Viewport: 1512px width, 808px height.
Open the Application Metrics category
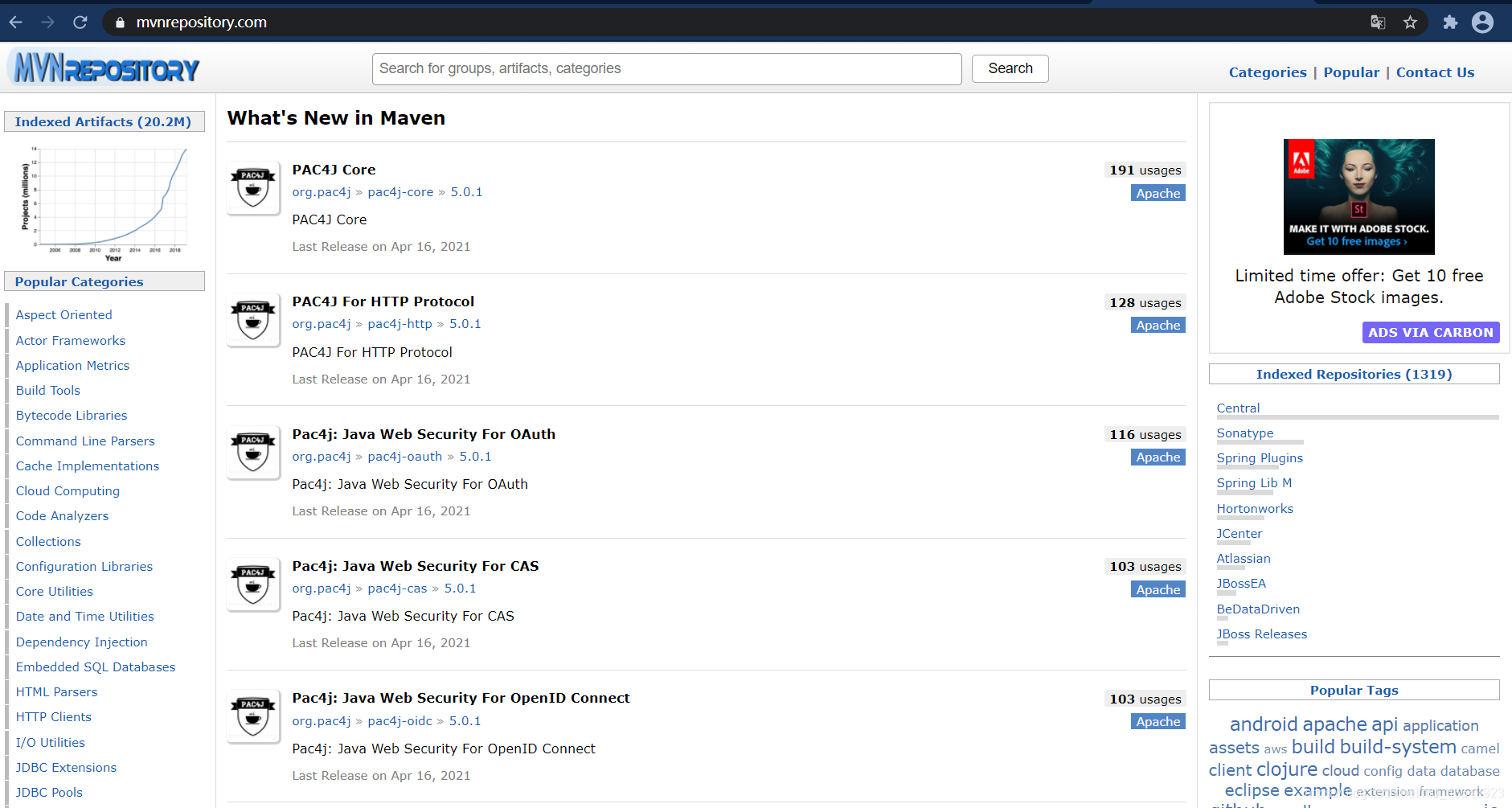(72, 366)
